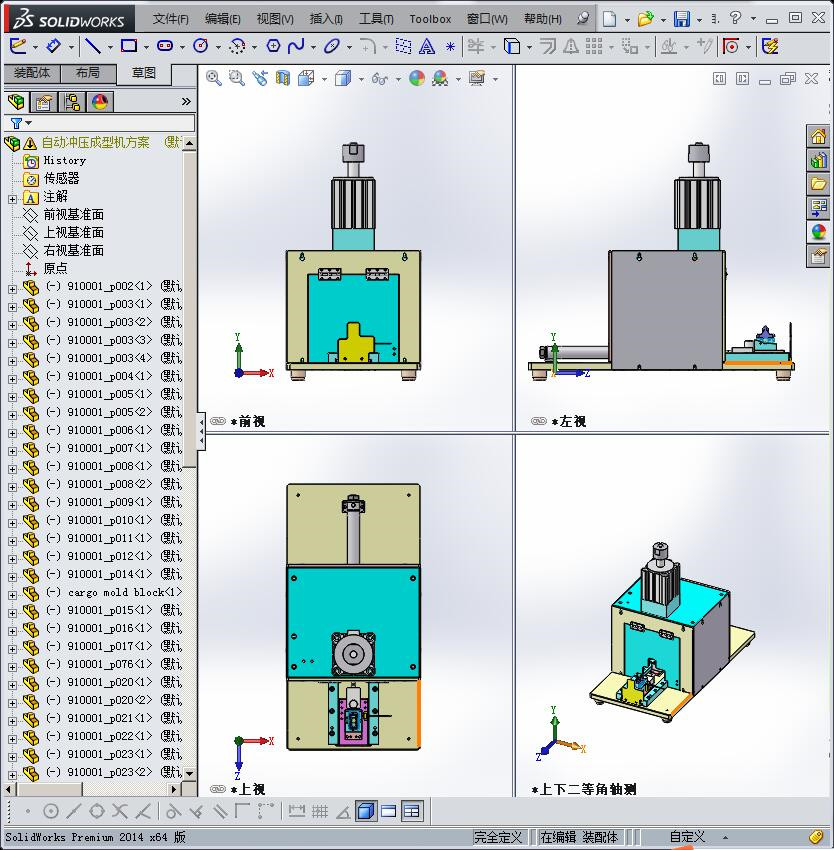Toggle the top view link icon
834x850 pixels.
point(217,789)
